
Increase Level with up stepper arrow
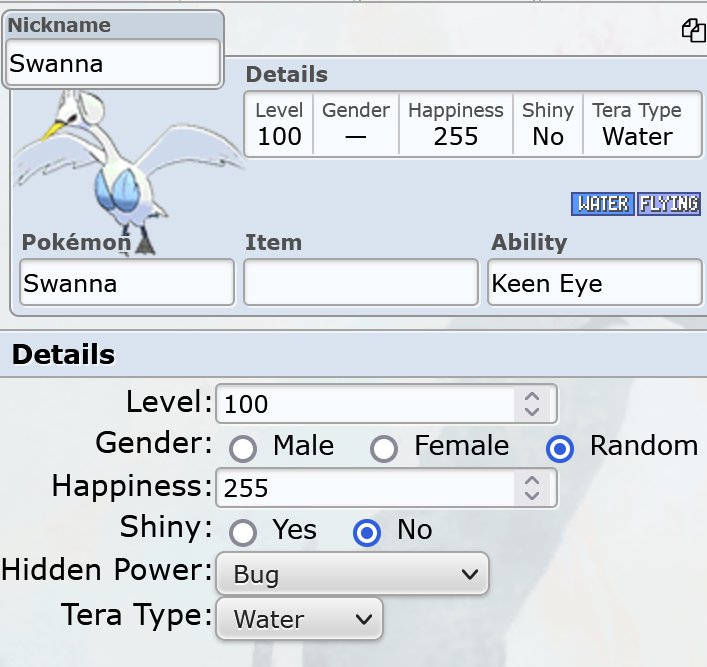[x=532, y=396]
